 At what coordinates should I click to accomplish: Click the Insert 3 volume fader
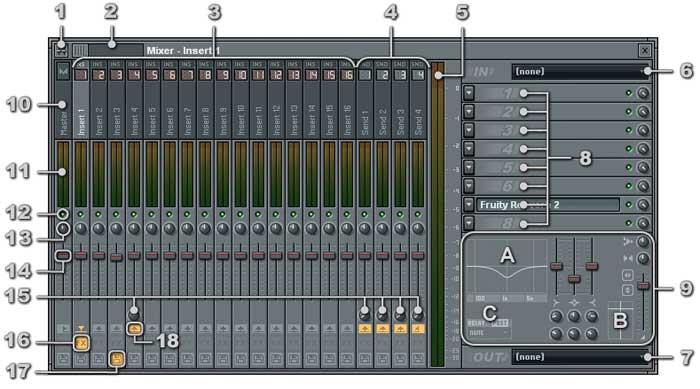(117, 257)
